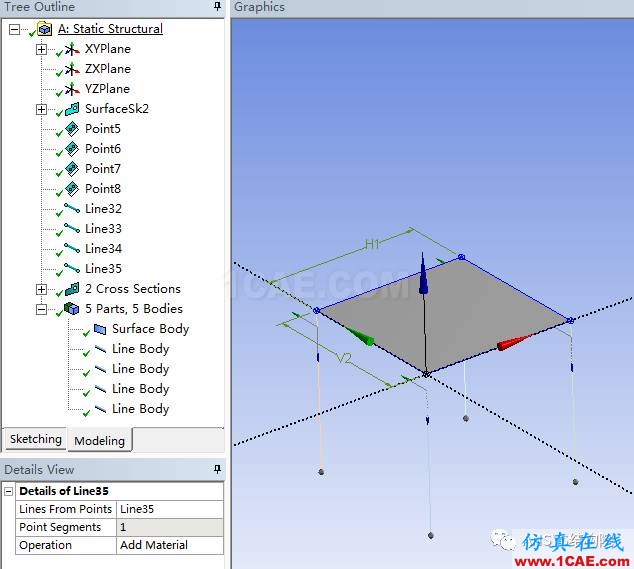The width and height of the screenshot is (634, 569).
Task: Switch to the Modeling tab
Action: (x=100, y=440)
